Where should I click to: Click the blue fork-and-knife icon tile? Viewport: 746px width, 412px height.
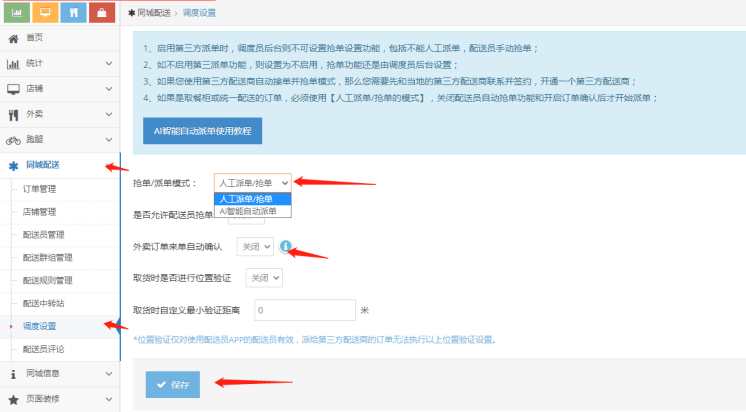pyautogui.click(x=74, y=12)
